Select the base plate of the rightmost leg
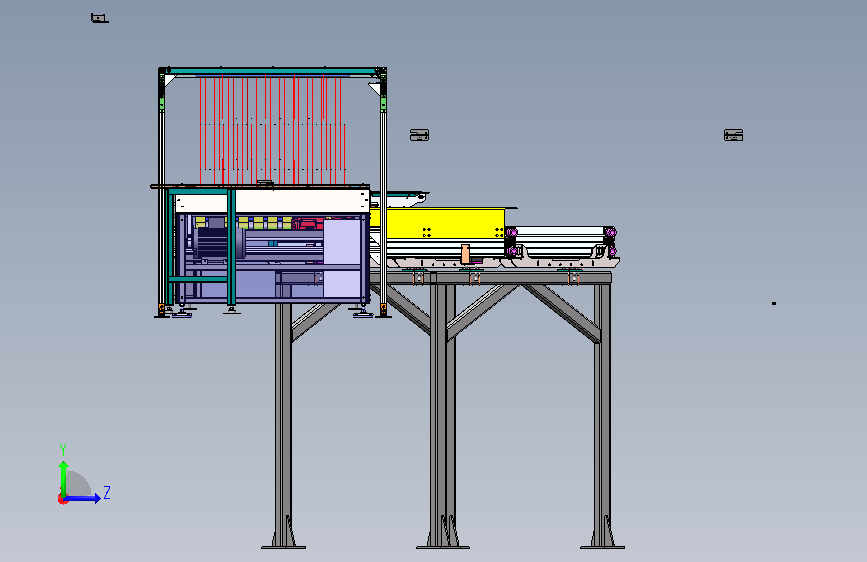 click(602, 548)
